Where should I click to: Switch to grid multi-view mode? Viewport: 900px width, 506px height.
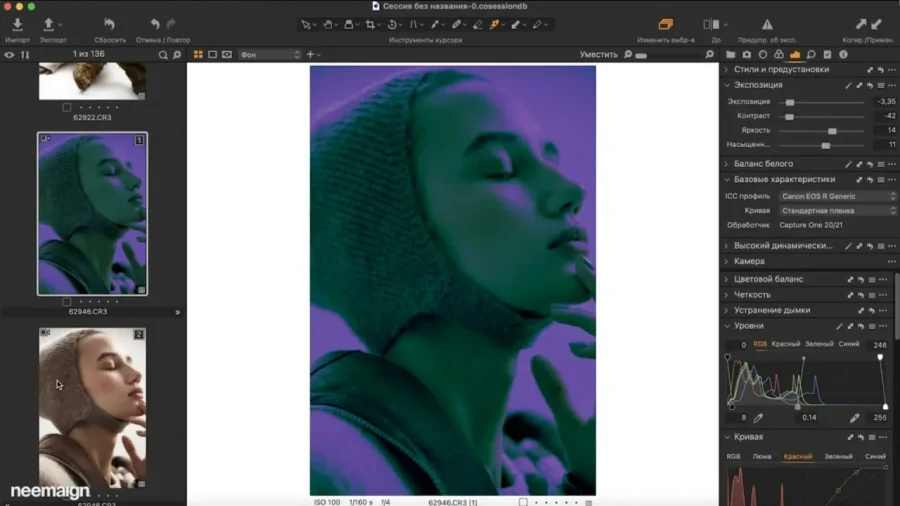[x=198, y=55]
